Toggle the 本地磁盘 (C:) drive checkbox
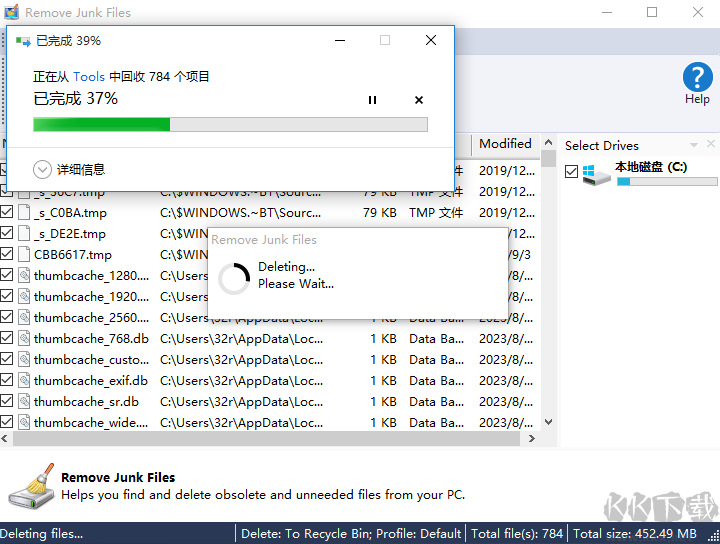The height and width of the screenshot is (544, 720). pyautogui.click(x=571, y=172)
